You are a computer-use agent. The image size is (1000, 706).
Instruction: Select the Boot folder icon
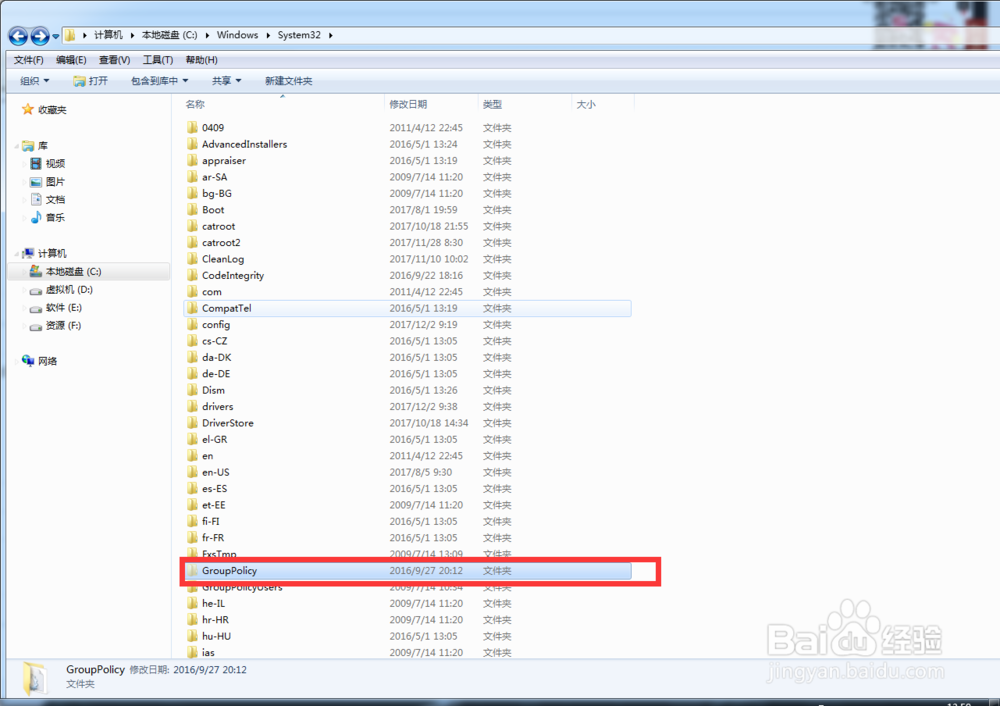click(x=193, y=209)
